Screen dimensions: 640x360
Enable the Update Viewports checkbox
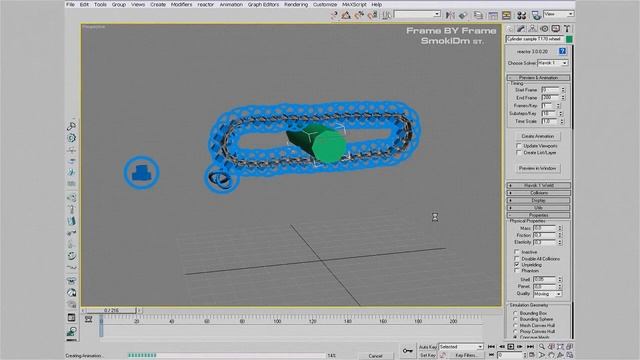click(x=519, y=146)
